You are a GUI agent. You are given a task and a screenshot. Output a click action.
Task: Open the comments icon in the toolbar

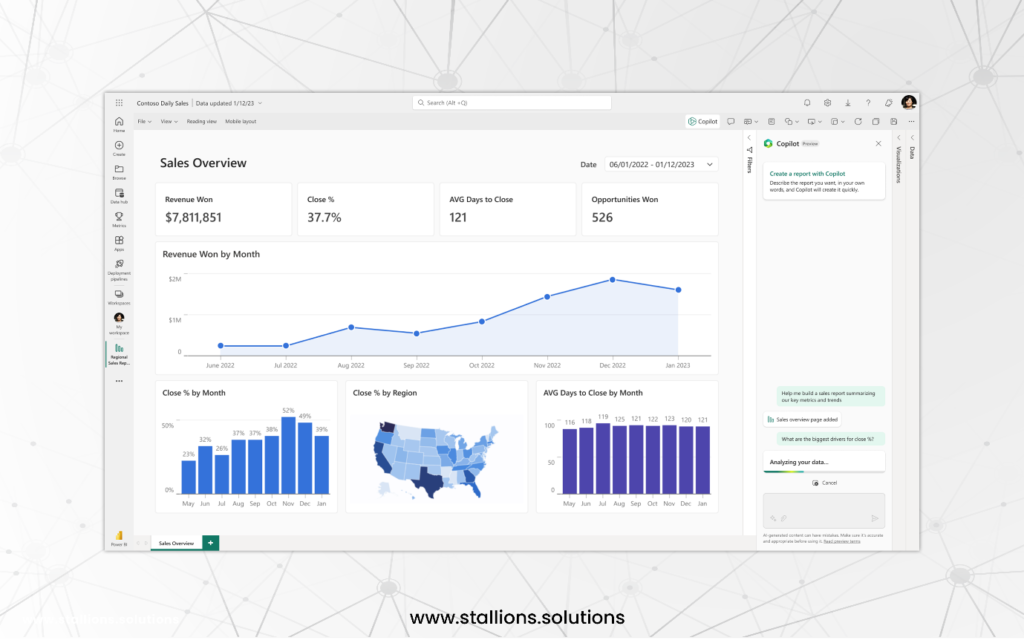tap(731, 121)
